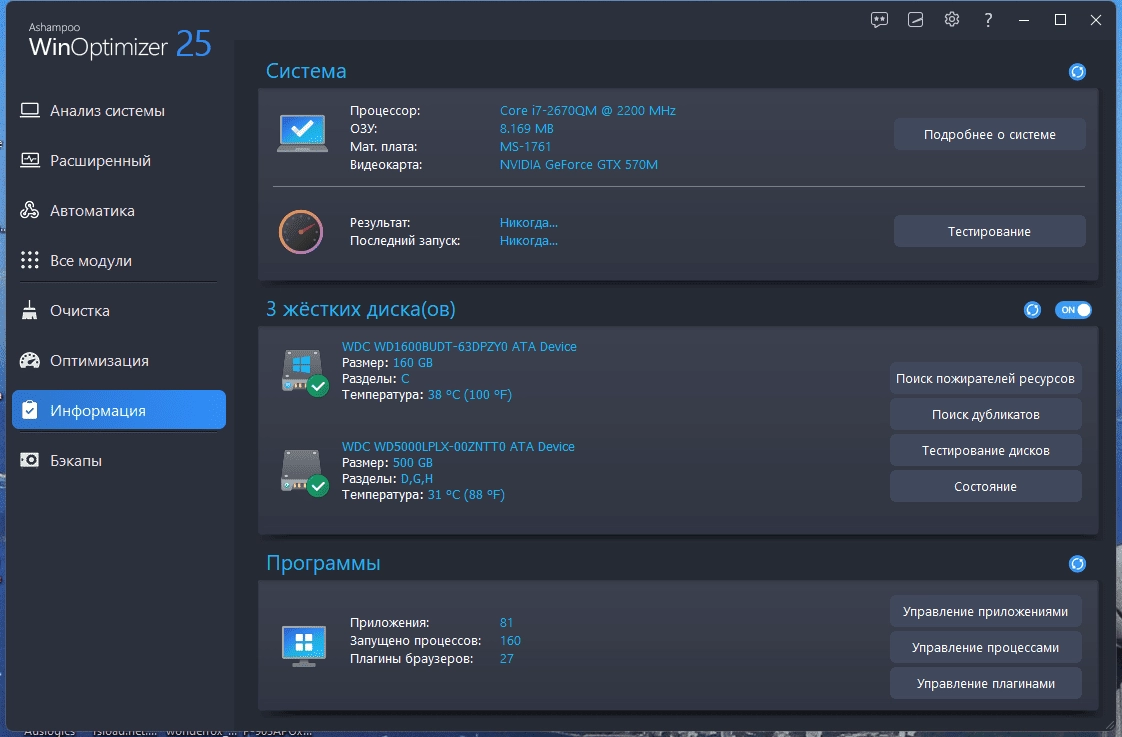The image size is (1122, 737).
Task: Open Анализ системы in sidebar
Action: (x=119, y=111)
